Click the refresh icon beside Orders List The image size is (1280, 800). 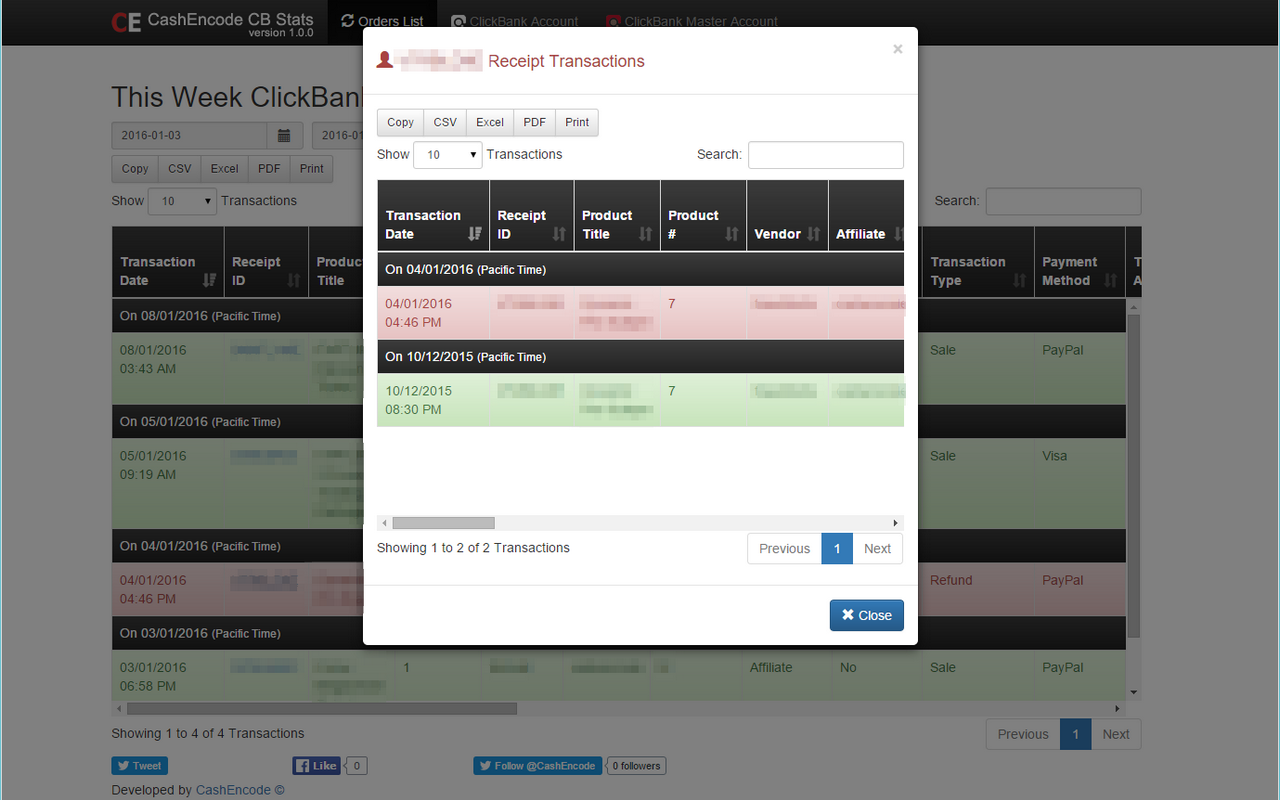coord(347,21)
